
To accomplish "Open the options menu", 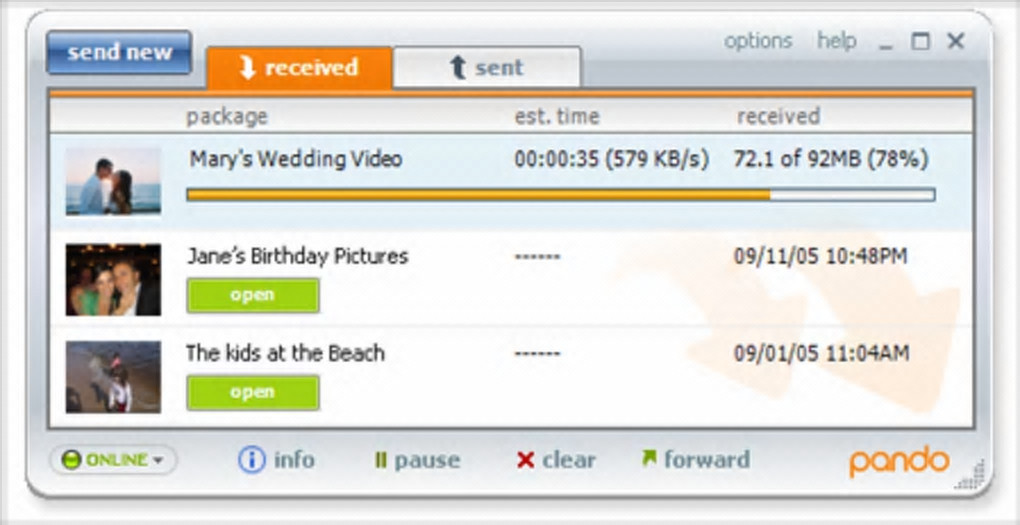I will [x=758, y=41].
